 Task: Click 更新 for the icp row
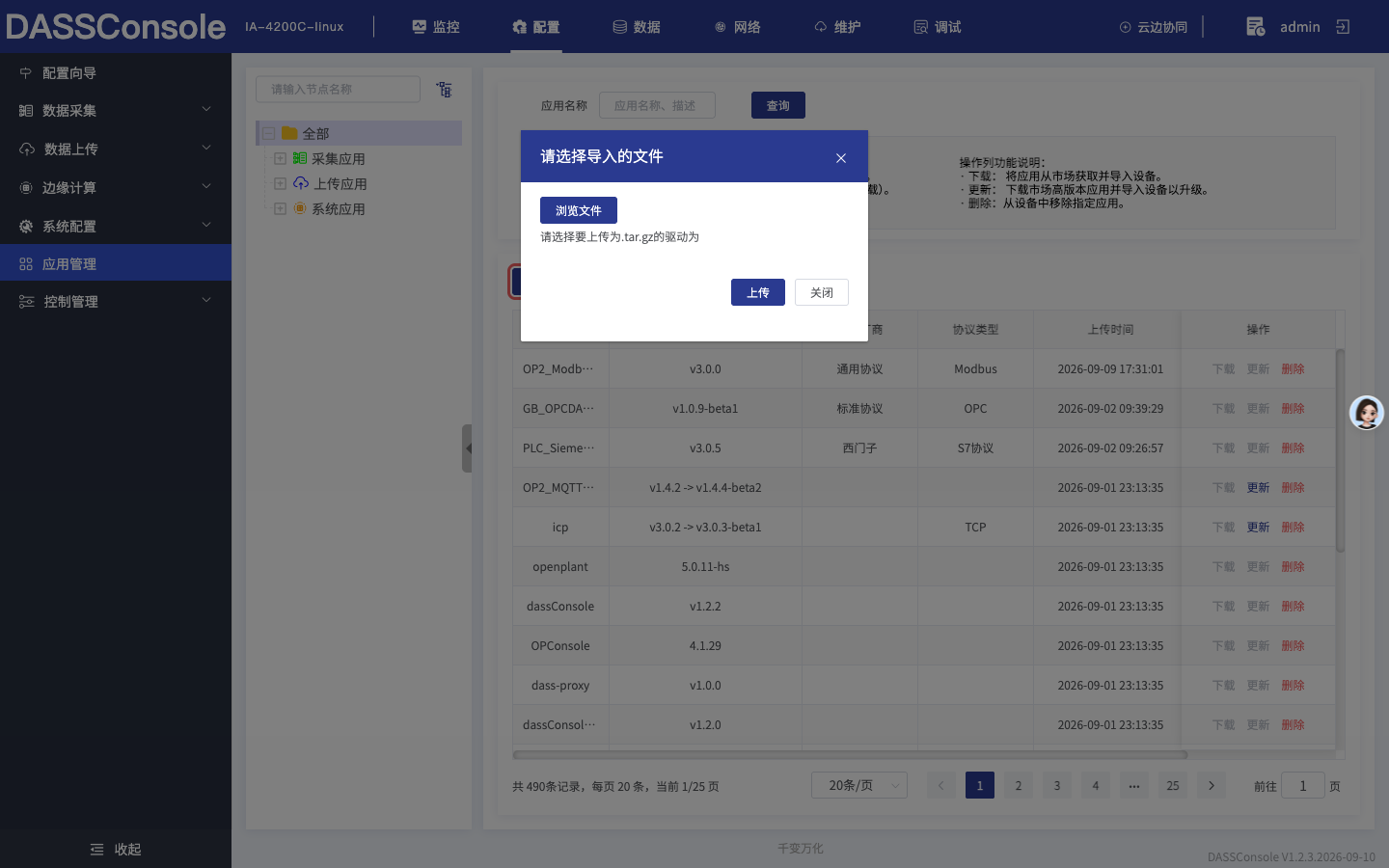1258,527
